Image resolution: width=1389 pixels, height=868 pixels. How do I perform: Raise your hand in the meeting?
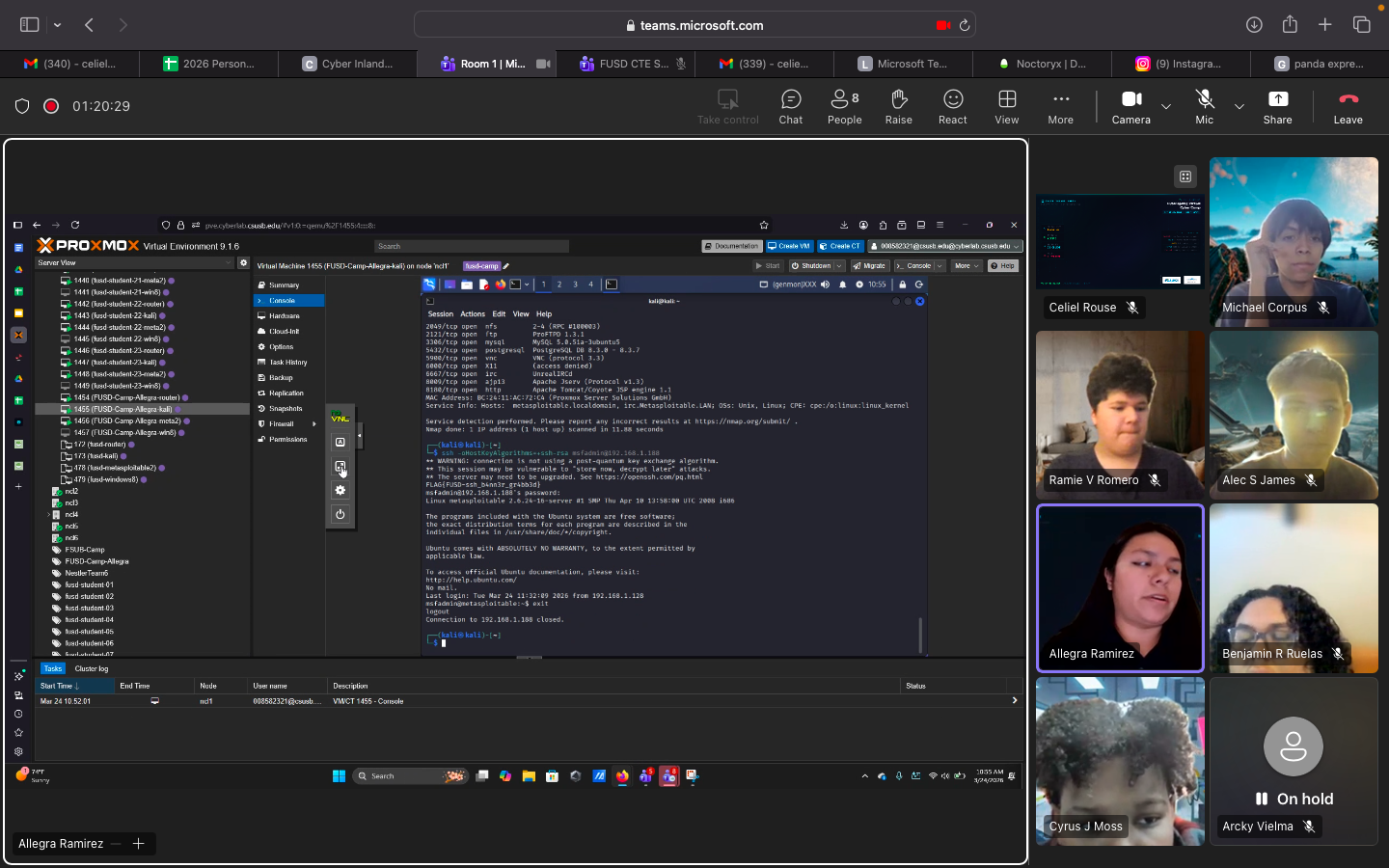pos(898,106)
